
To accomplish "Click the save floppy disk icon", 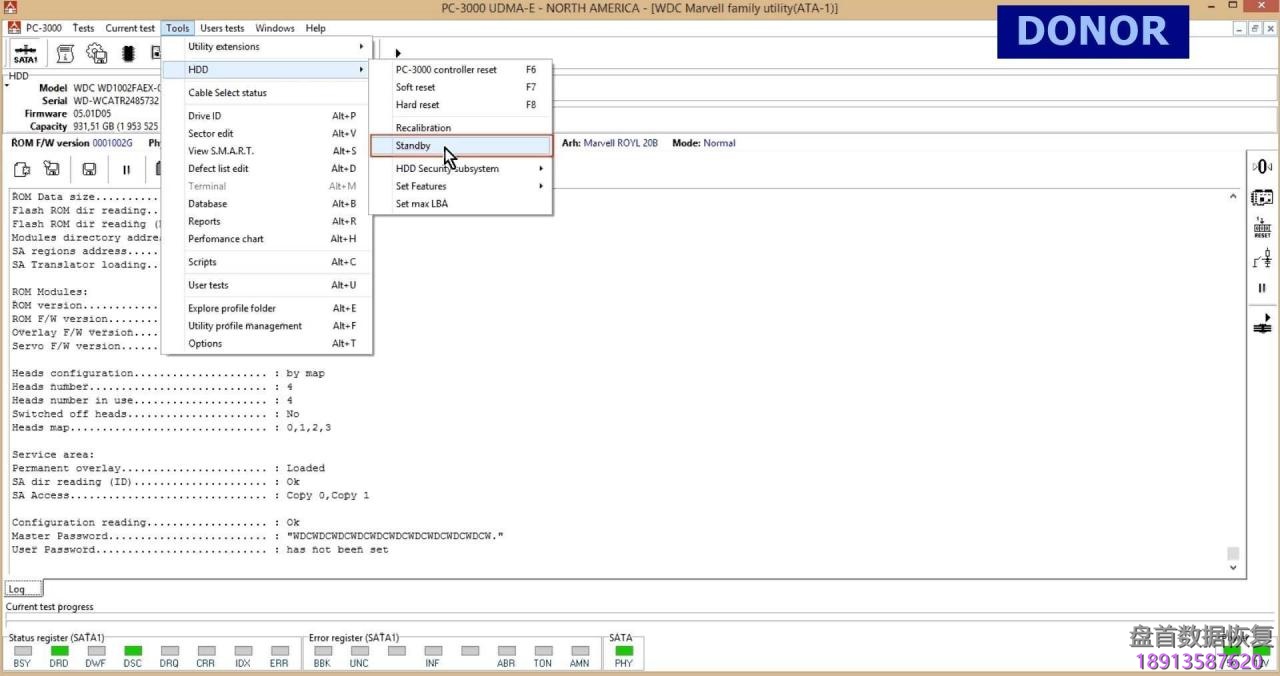I will click(89, 169).
